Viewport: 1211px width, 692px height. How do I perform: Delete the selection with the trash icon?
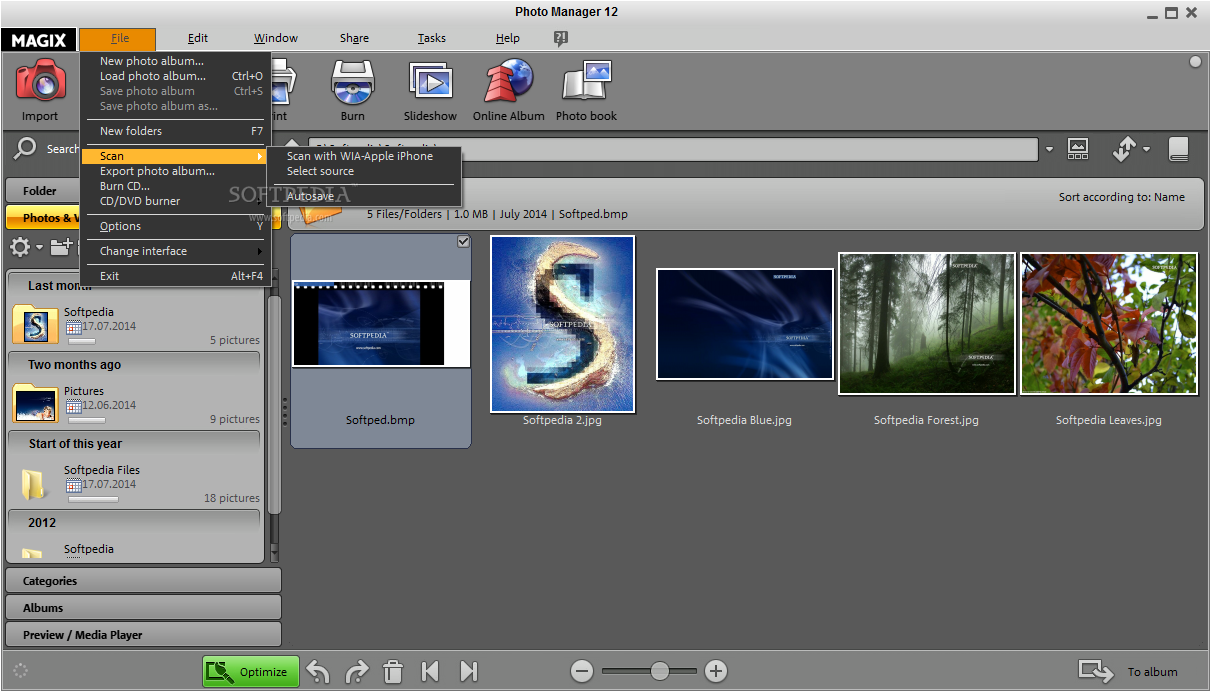(394, 671)
